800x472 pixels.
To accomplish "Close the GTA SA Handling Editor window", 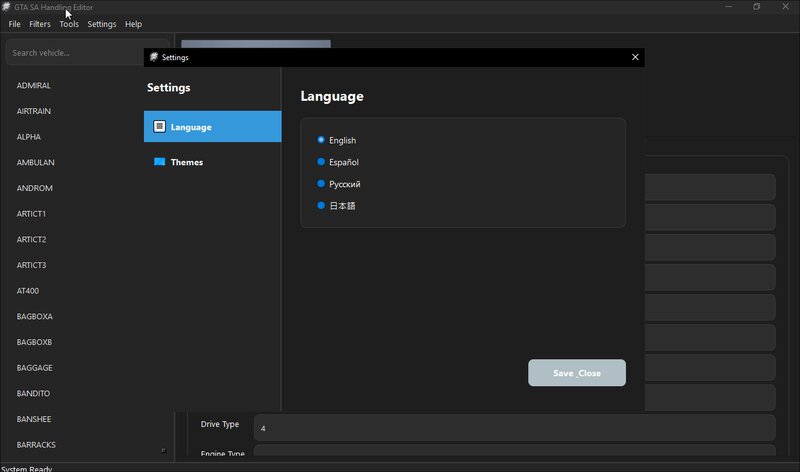I will click(x=785, y=7).
